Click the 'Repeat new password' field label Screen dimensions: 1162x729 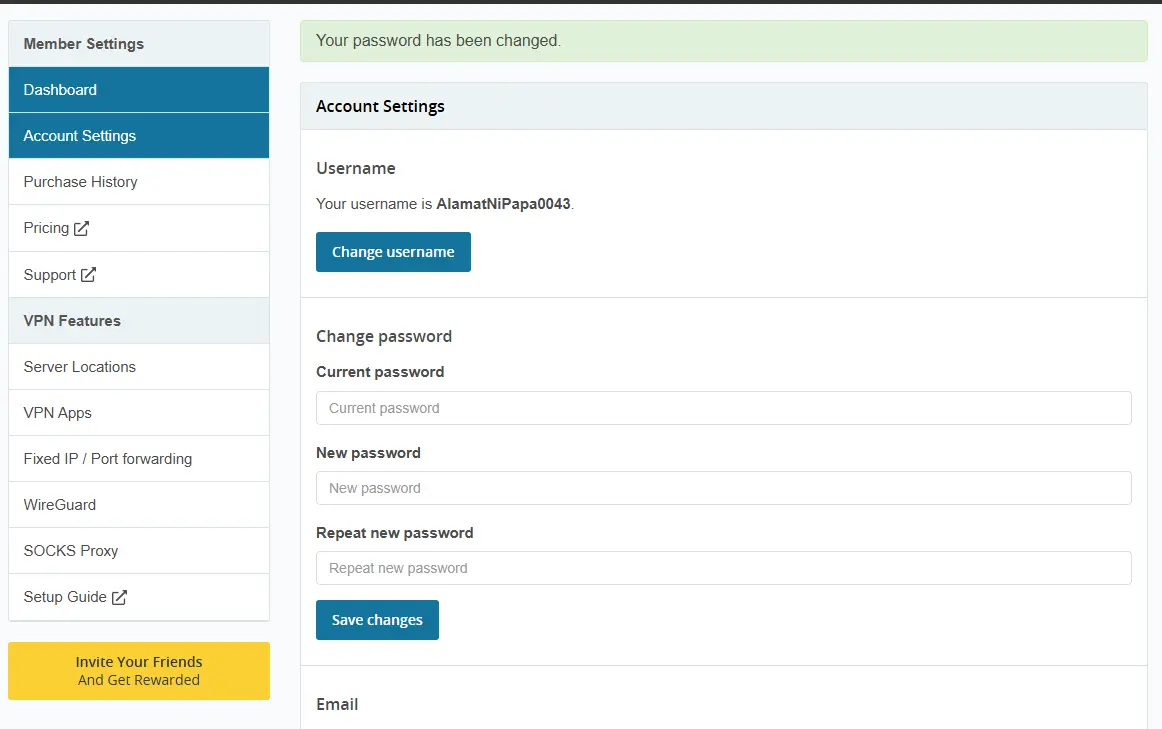pos(394,533)
